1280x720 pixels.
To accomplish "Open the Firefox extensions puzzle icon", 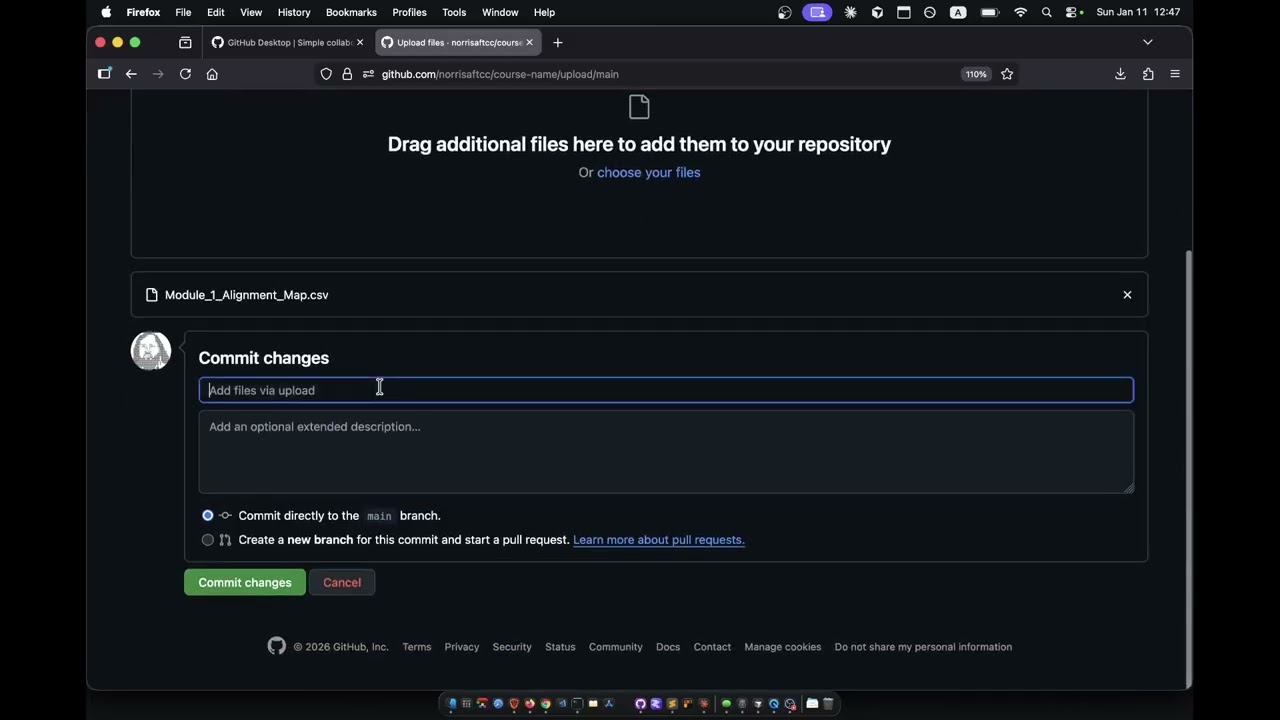I will click(1148, 74).
